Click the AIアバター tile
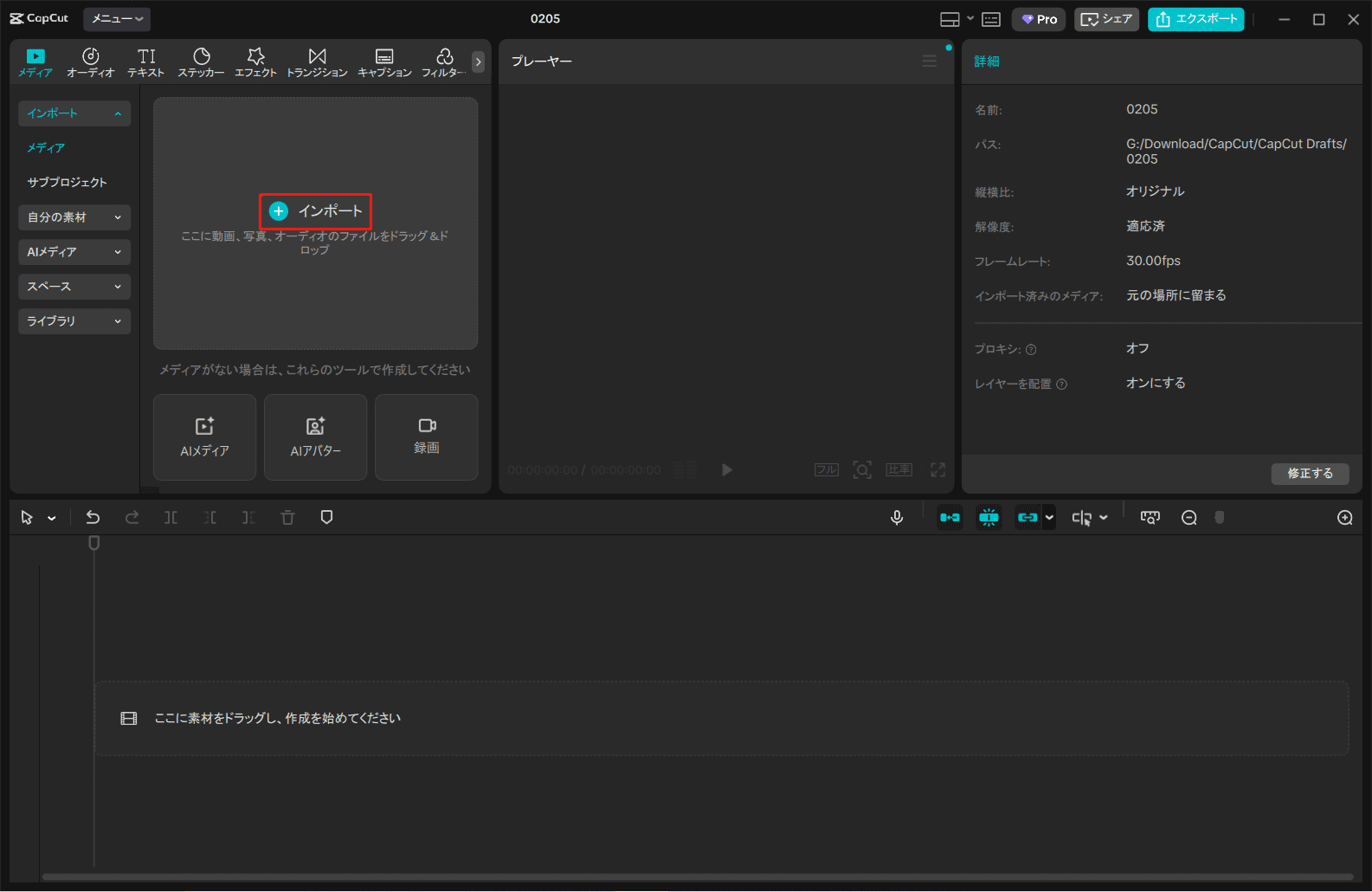Viewport: 1372px width, 892px height. tap(315, 436)
